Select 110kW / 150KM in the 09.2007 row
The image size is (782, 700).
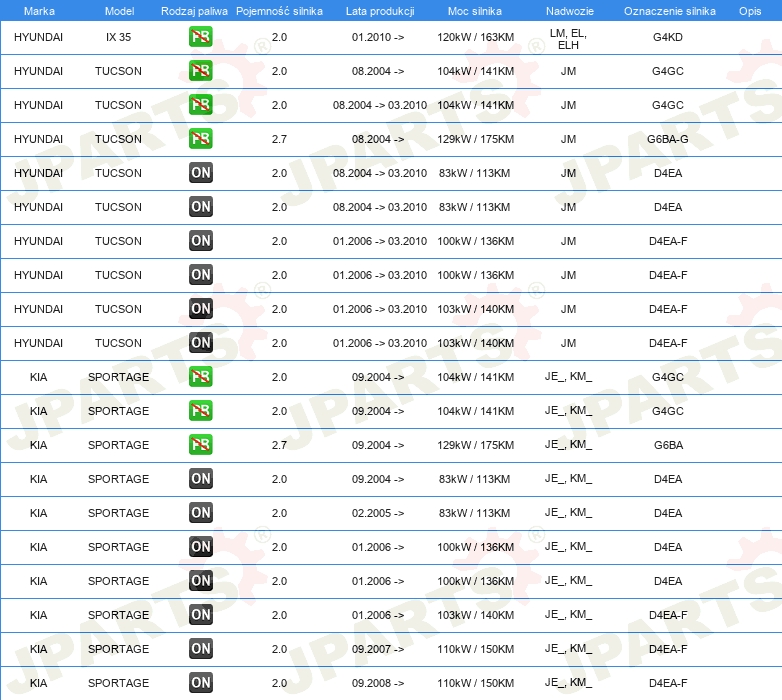pyautogui.click(x=475, y=649)
